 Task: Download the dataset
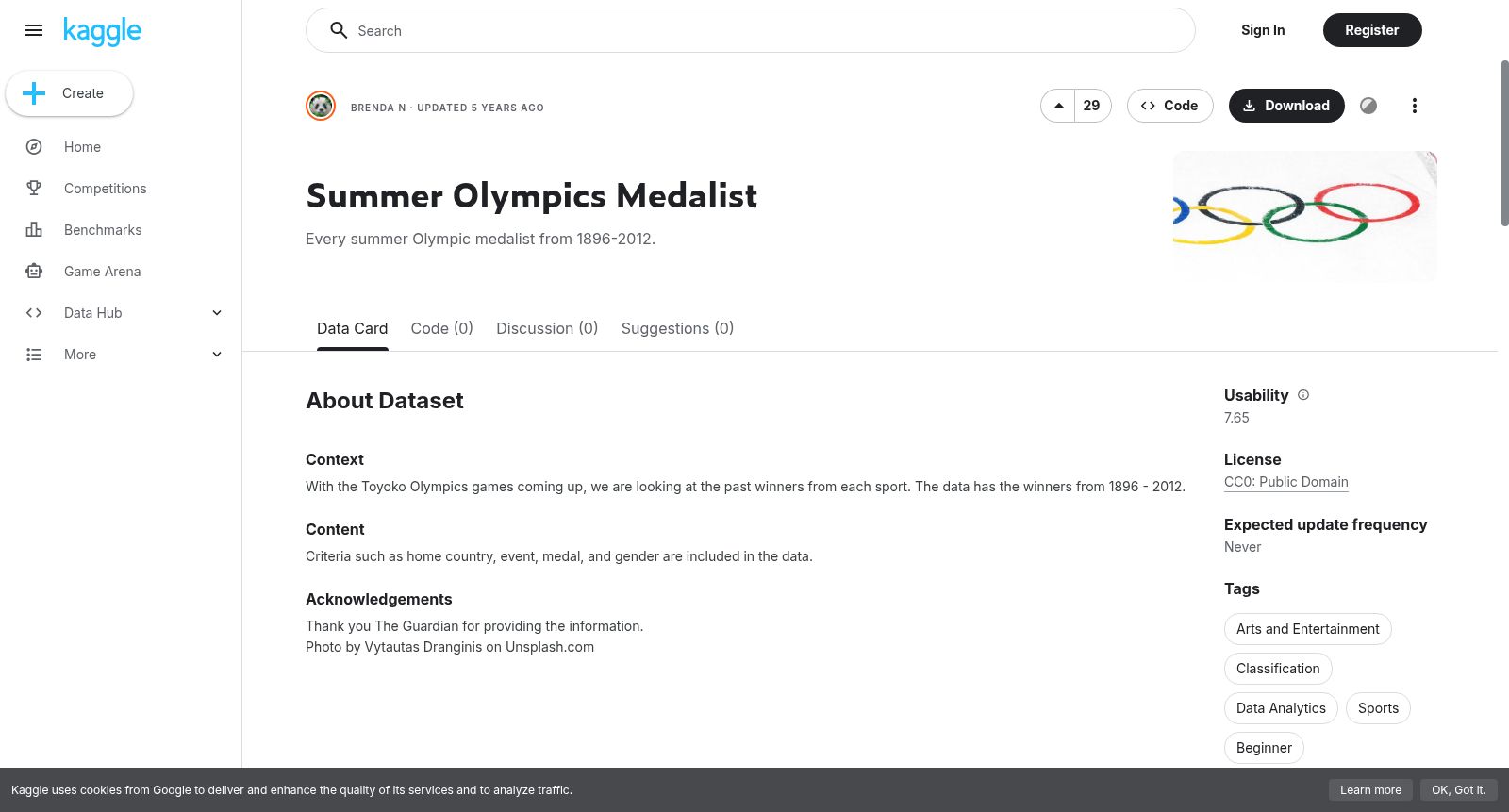(1286, 106)
